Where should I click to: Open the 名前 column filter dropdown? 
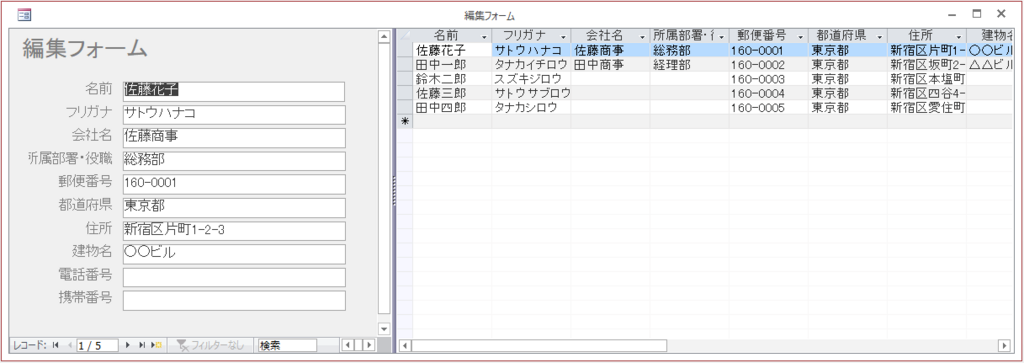click(484, 36)
